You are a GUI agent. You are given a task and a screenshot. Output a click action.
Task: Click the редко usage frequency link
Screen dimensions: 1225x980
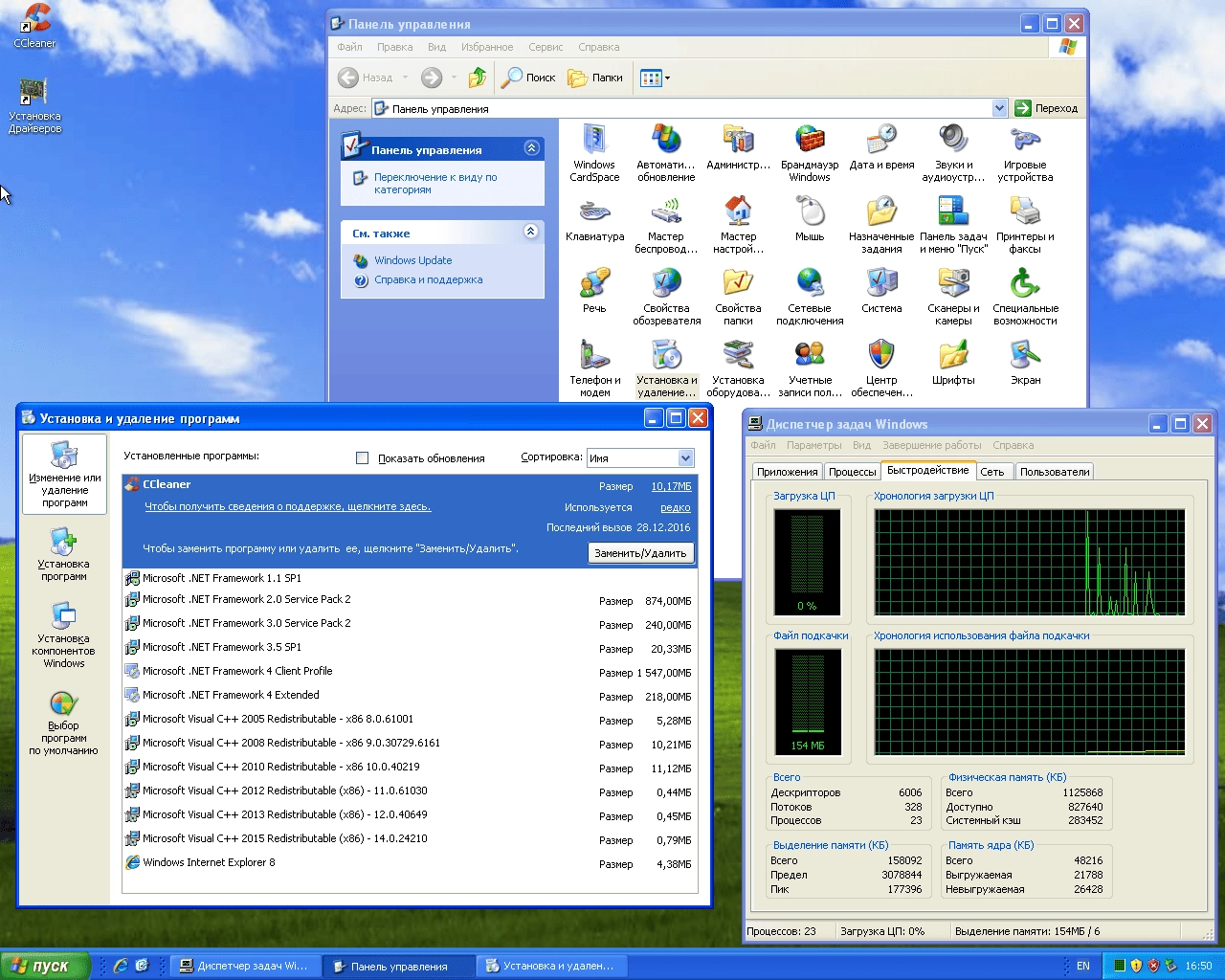tap(675, 508)
